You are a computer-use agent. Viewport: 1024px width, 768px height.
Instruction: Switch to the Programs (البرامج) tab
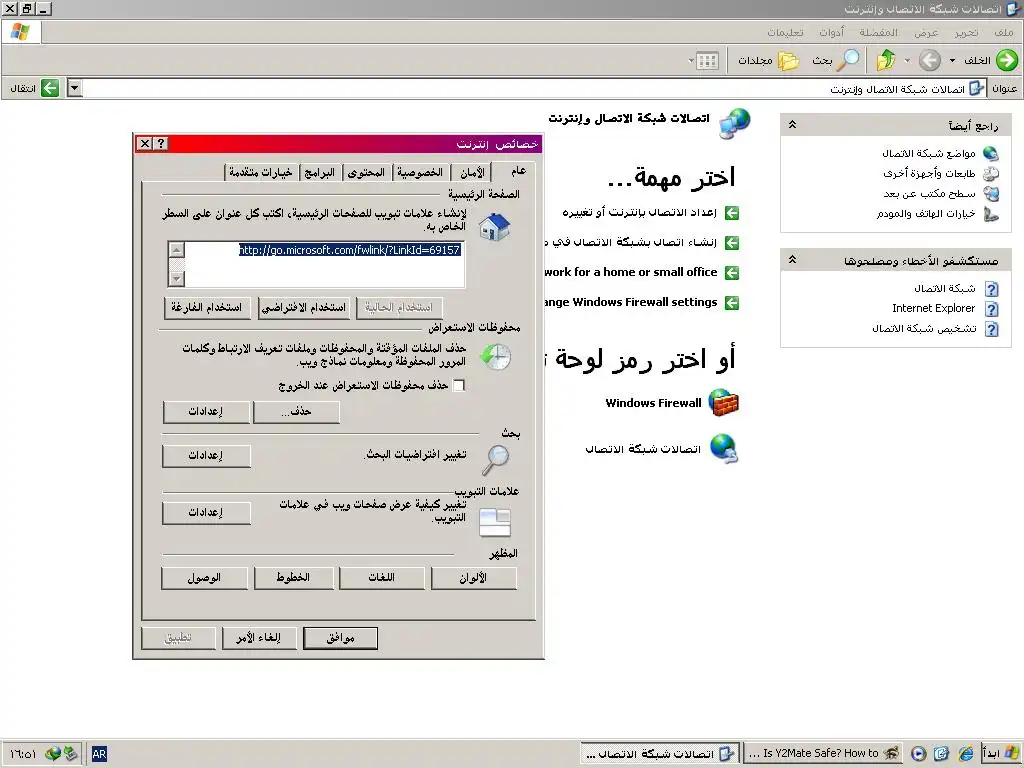[319, 172]
